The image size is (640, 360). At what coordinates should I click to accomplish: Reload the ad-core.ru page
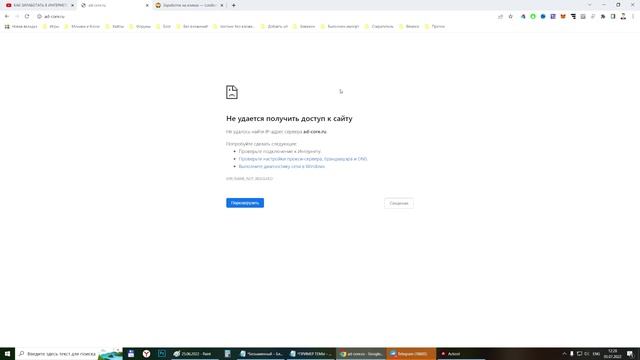coord(27,16)
